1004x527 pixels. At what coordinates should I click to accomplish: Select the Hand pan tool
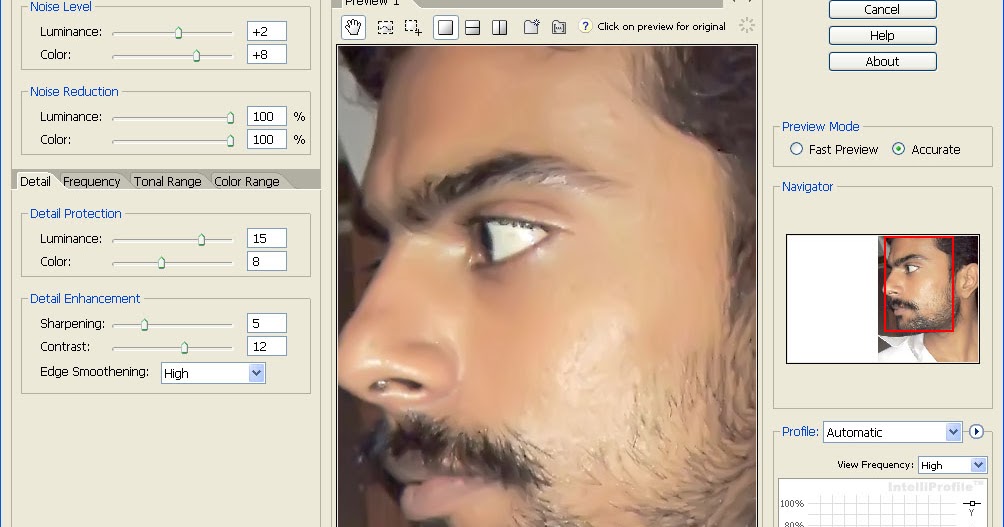[x=353, y=27]
